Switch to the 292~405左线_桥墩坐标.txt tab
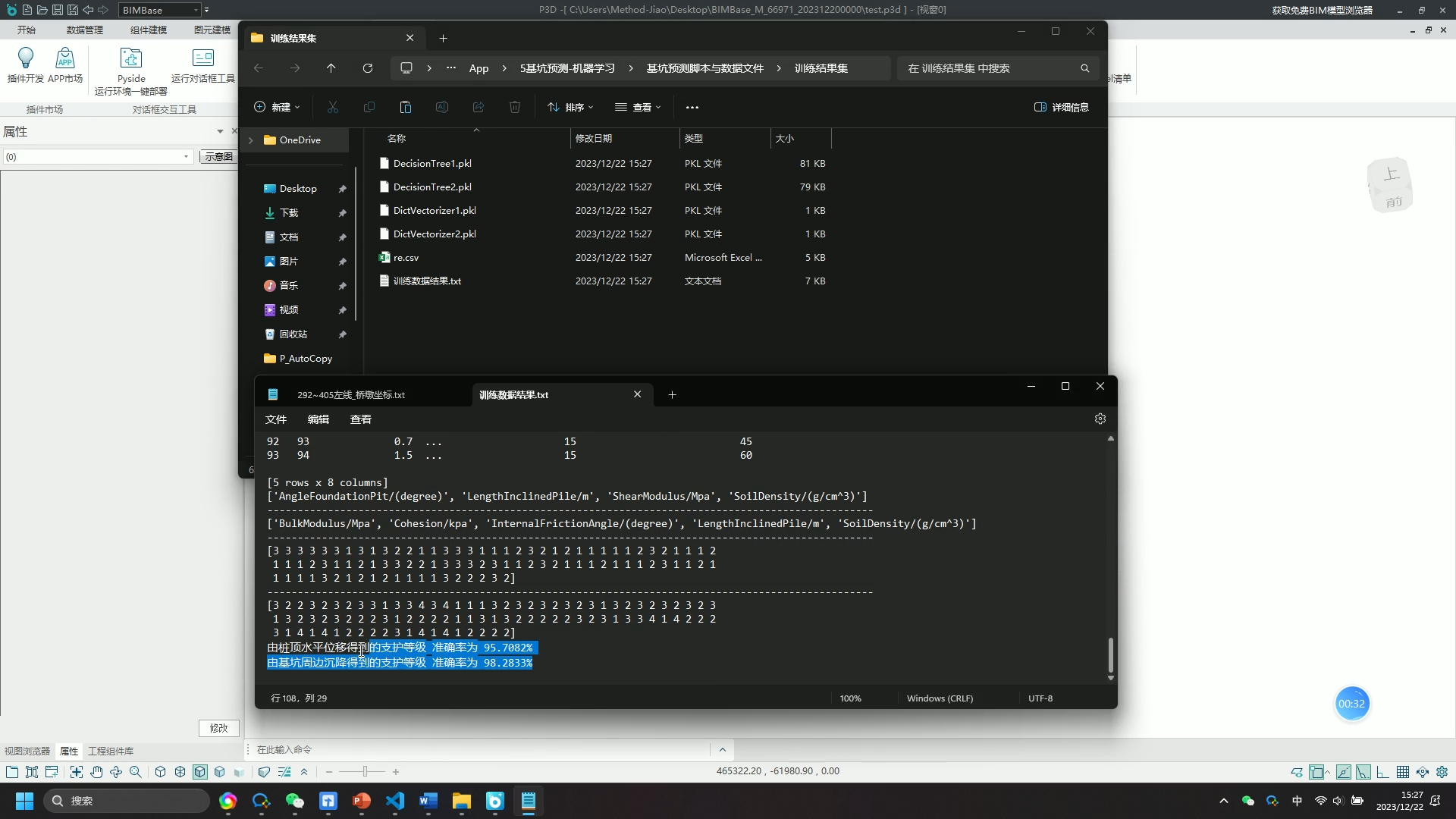1456x819 pixels. pyautogui.click(x=350, y=395)
